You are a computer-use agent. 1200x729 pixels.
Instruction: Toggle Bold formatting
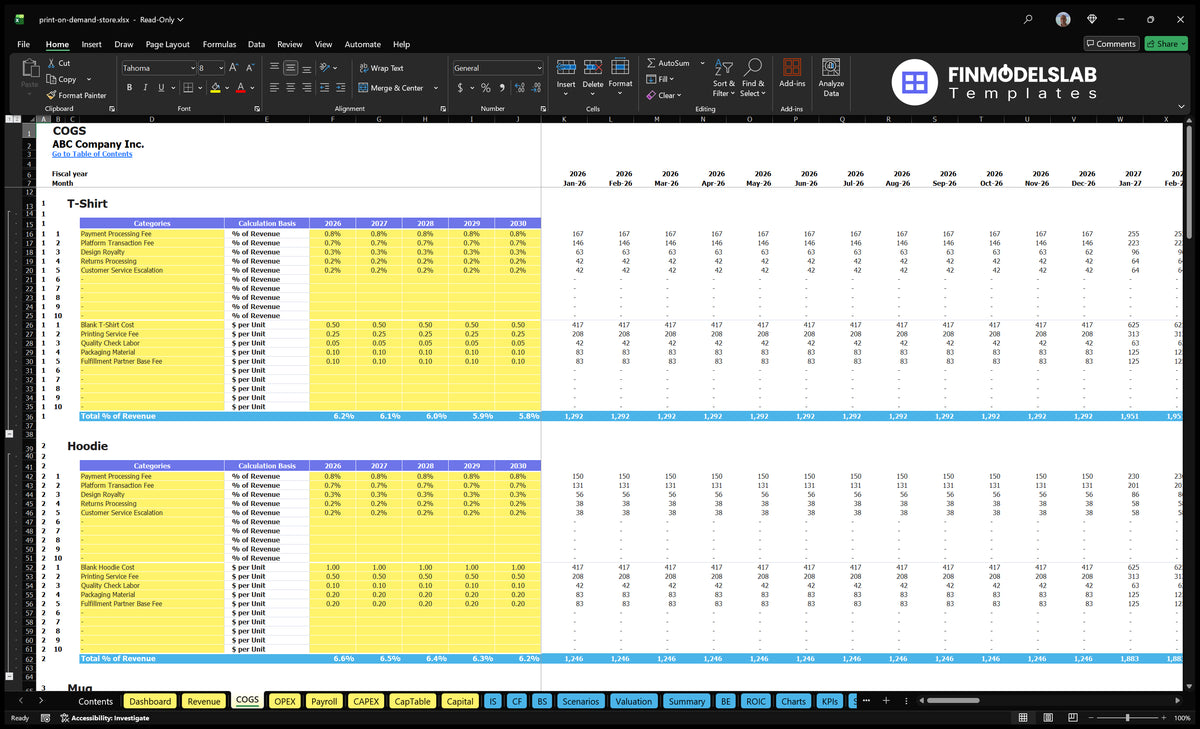[x=129, y=87]
